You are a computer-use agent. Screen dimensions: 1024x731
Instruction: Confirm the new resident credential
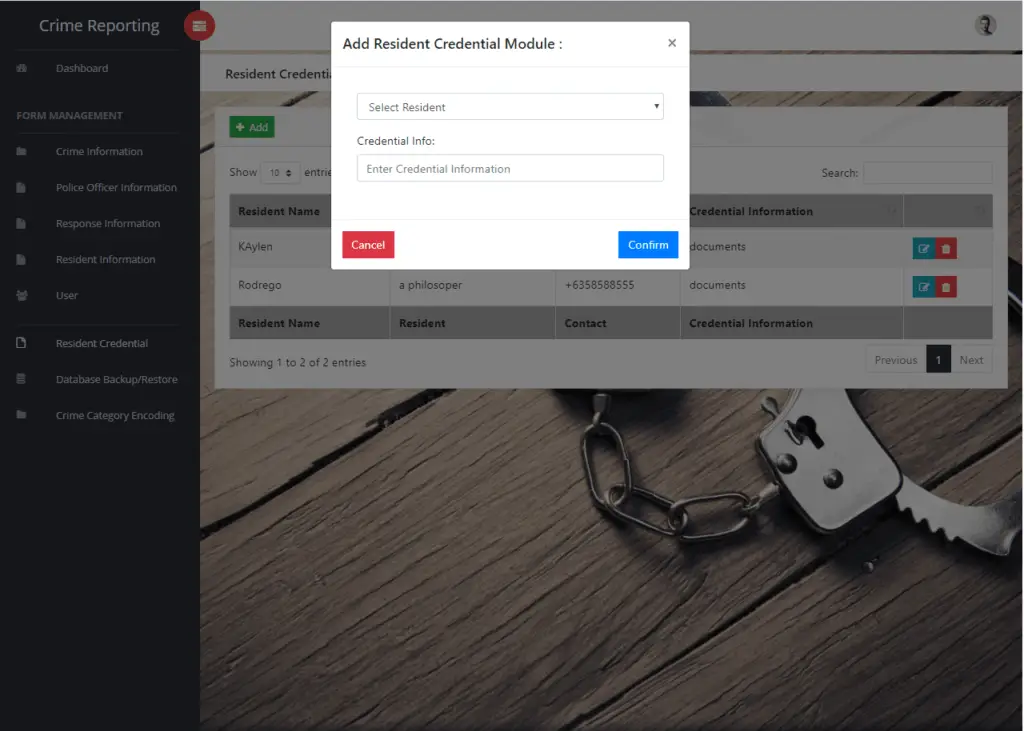[x=647, y=244]
